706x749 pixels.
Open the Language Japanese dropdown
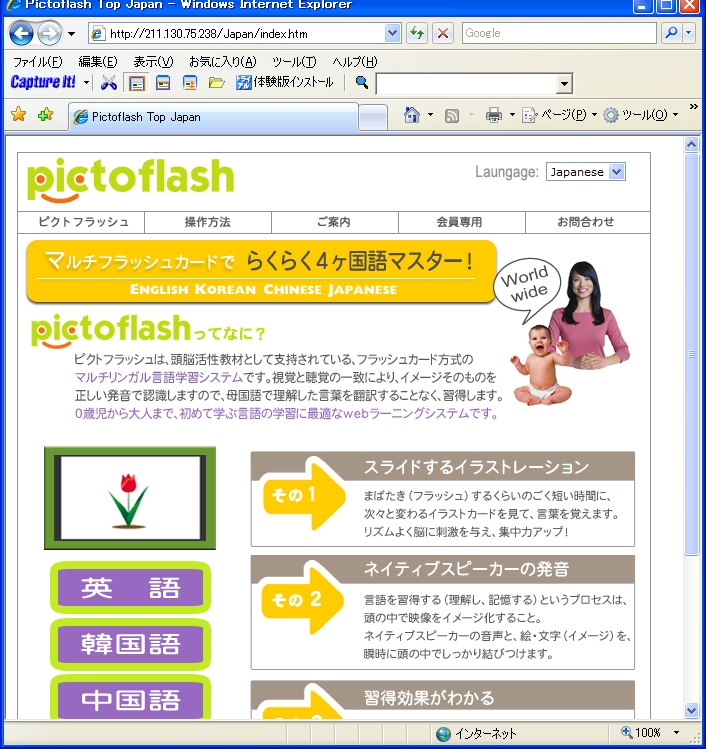tap(586, 171)
